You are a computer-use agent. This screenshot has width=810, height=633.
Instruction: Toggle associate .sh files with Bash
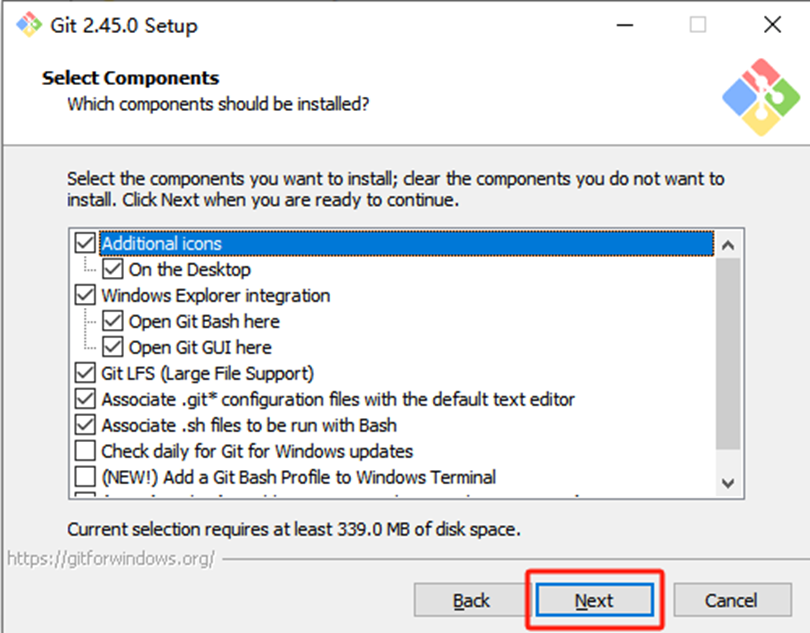point(85,425)
